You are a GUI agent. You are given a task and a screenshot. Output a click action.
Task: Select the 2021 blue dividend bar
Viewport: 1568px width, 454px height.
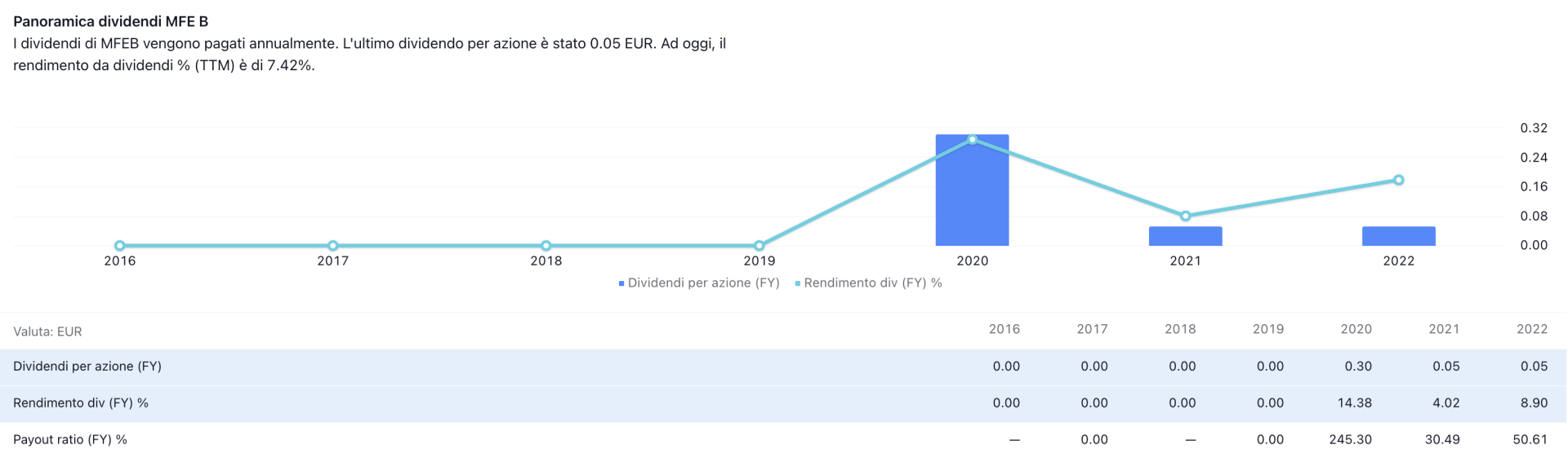pyautogui.click(x=1185, y=236)
